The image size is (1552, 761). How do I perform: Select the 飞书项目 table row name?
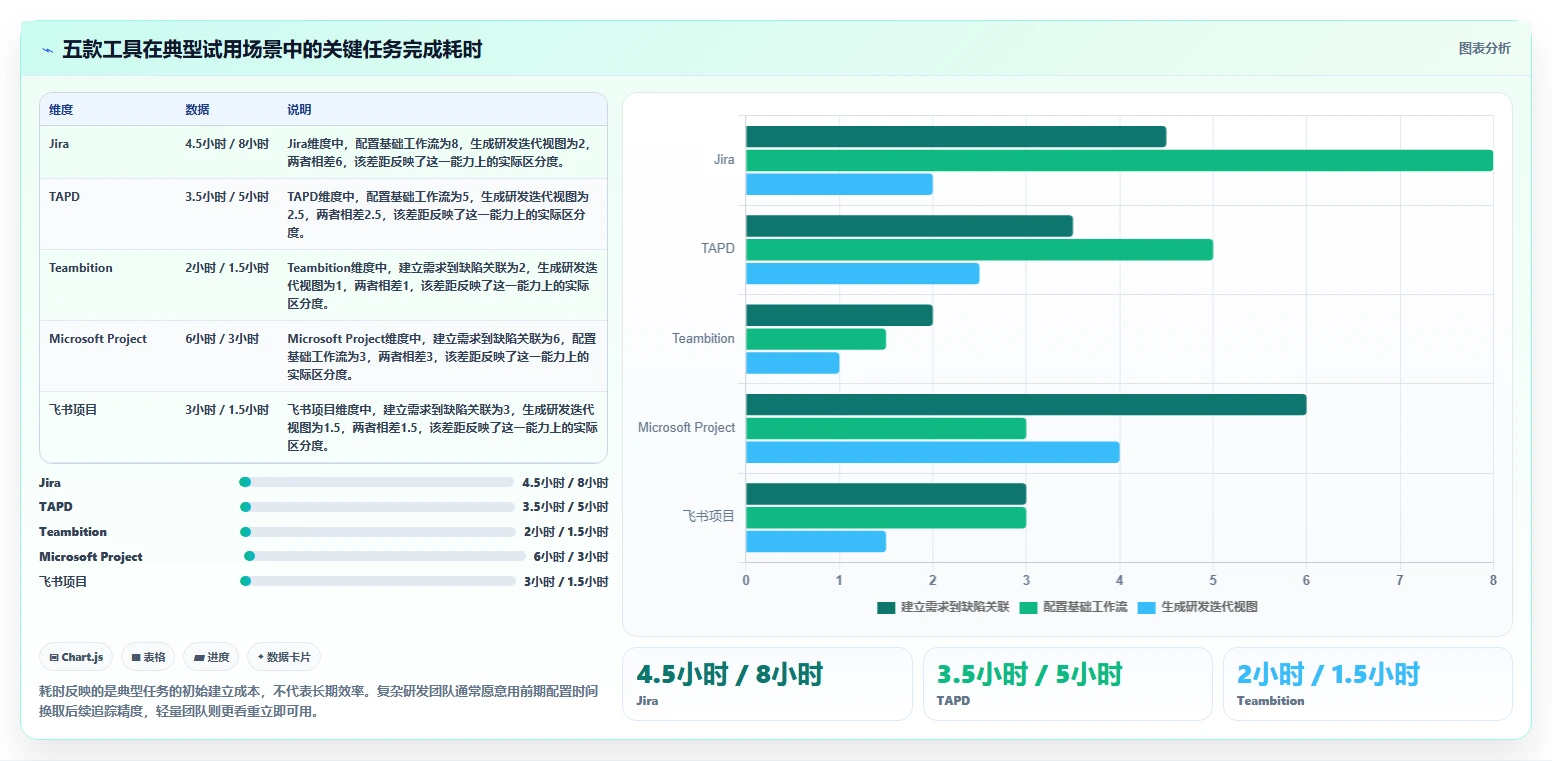73,410
